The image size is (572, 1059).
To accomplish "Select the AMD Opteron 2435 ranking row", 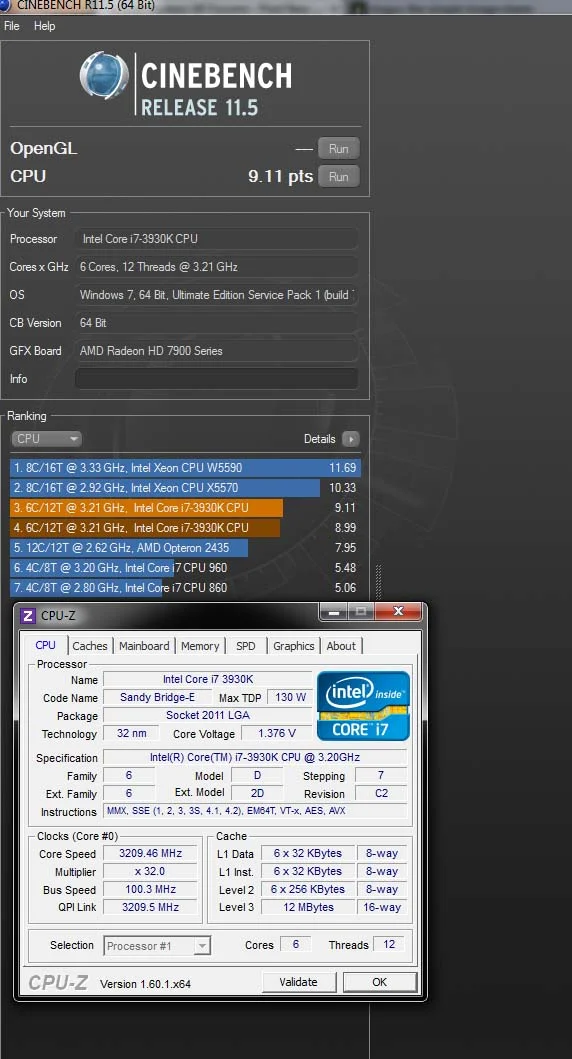I will [x=185, y=548].
